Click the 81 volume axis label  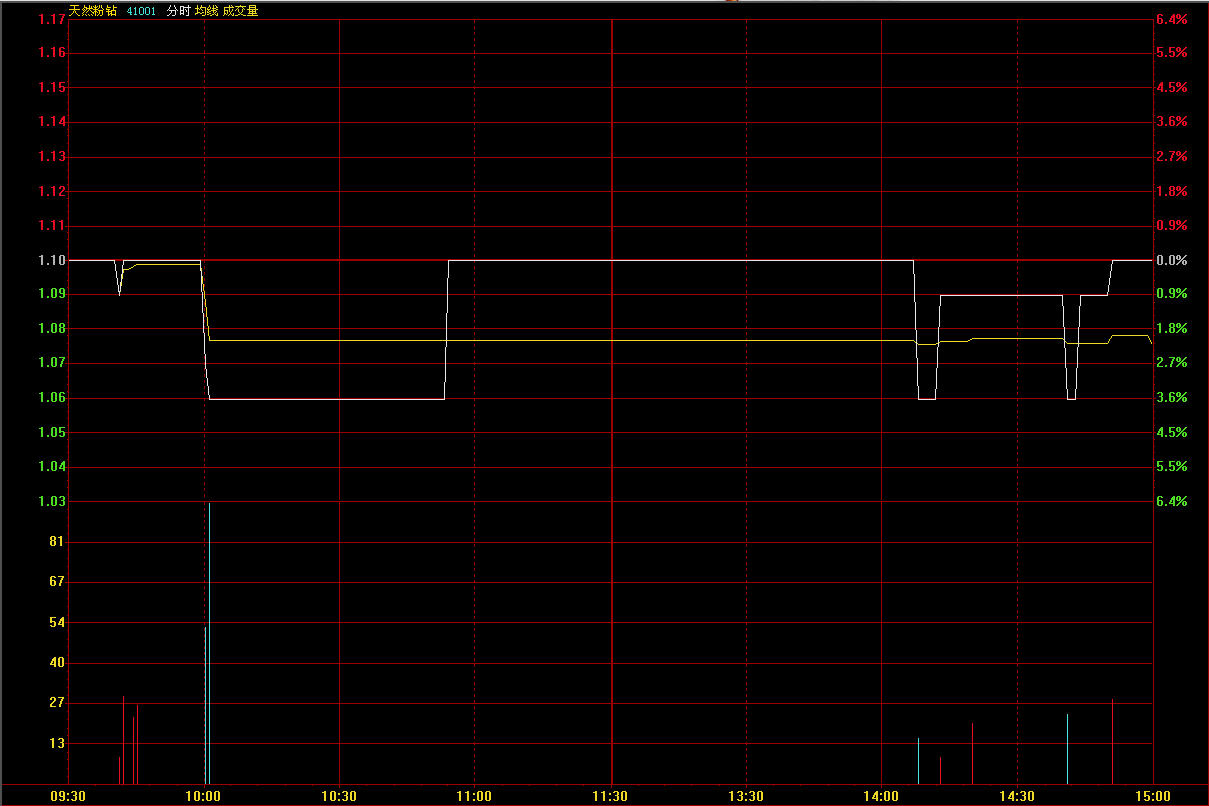pyautogui.click(x=56, y=541)
